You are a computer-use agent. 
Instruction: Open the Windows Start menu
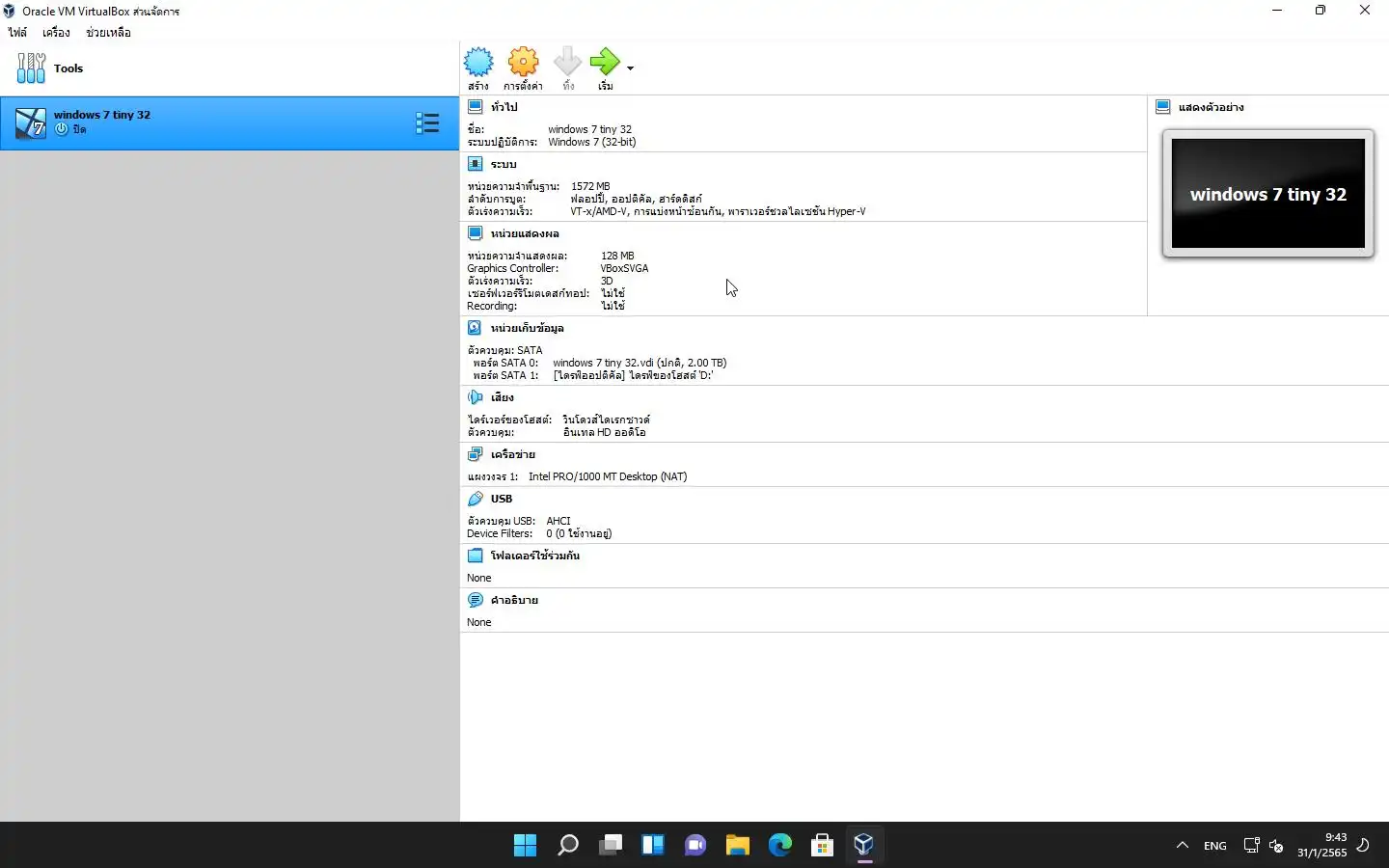pyautogui.click(x=525, y=846)
